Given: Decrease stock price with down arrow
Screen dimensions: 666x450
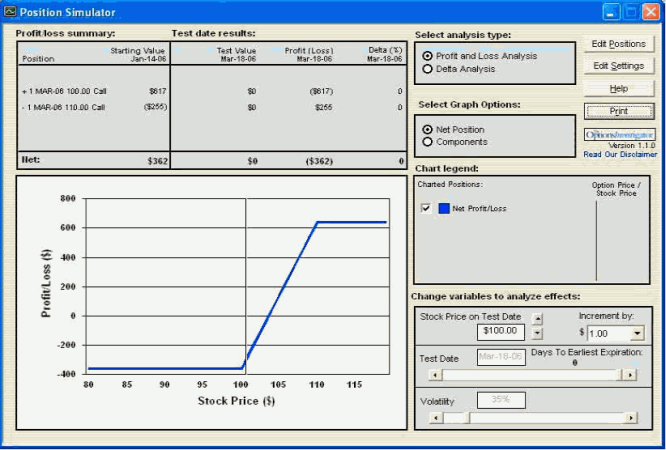Looking at the screenshot, I should (x=538, y=333).
